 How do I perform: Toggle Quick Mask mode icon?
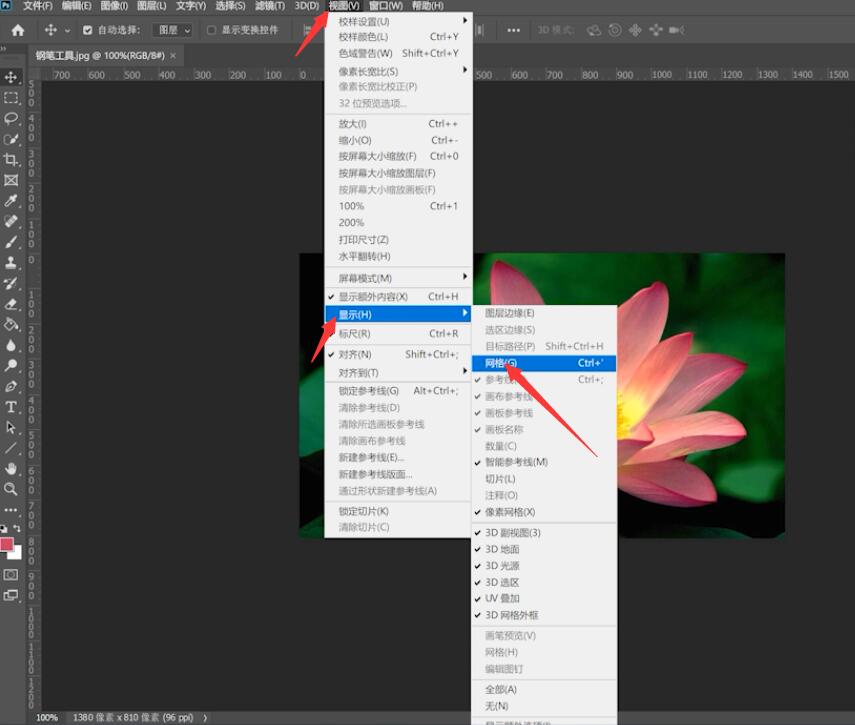coord(11,575)
